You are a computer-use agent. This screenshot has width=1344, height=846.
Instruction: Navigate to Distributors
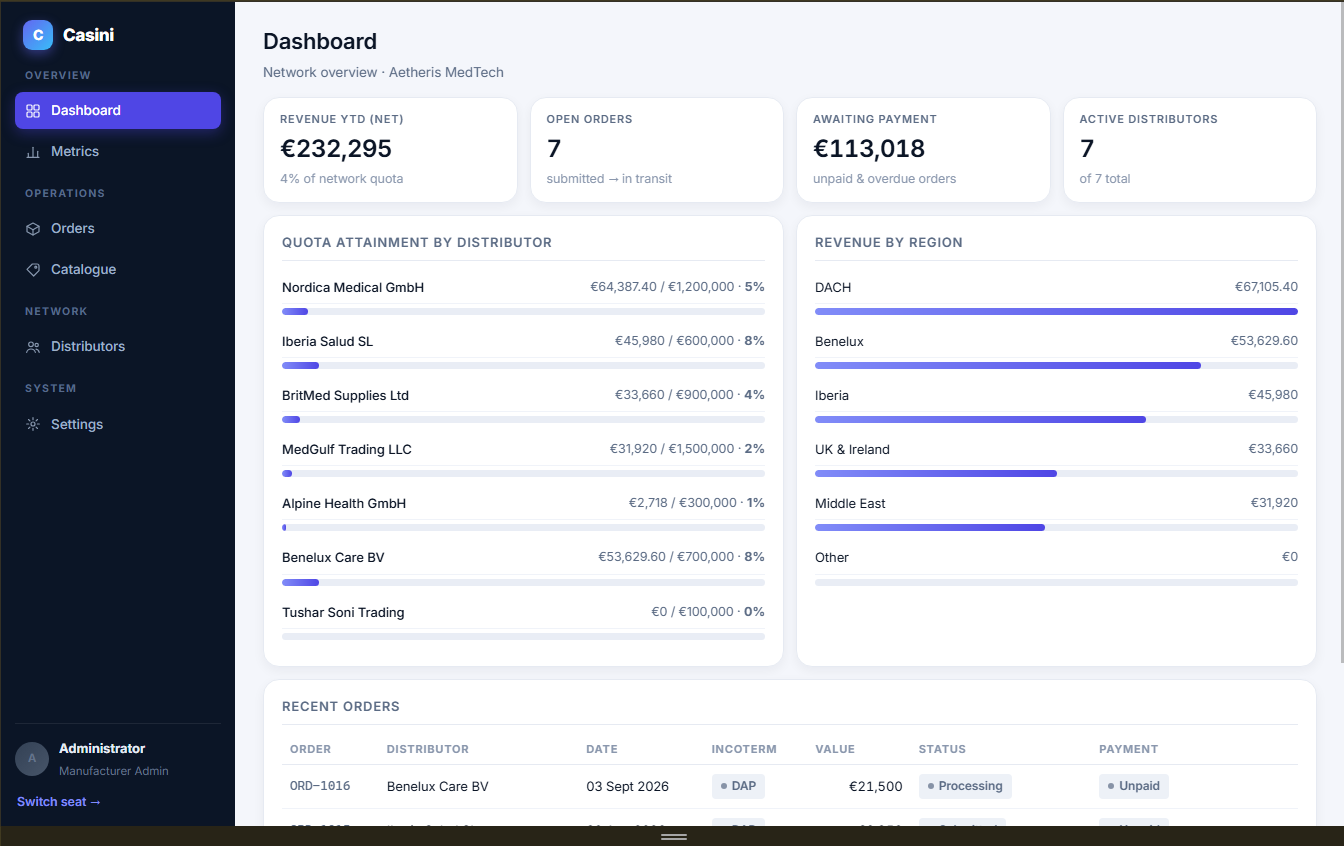click(x=118, y=347)
